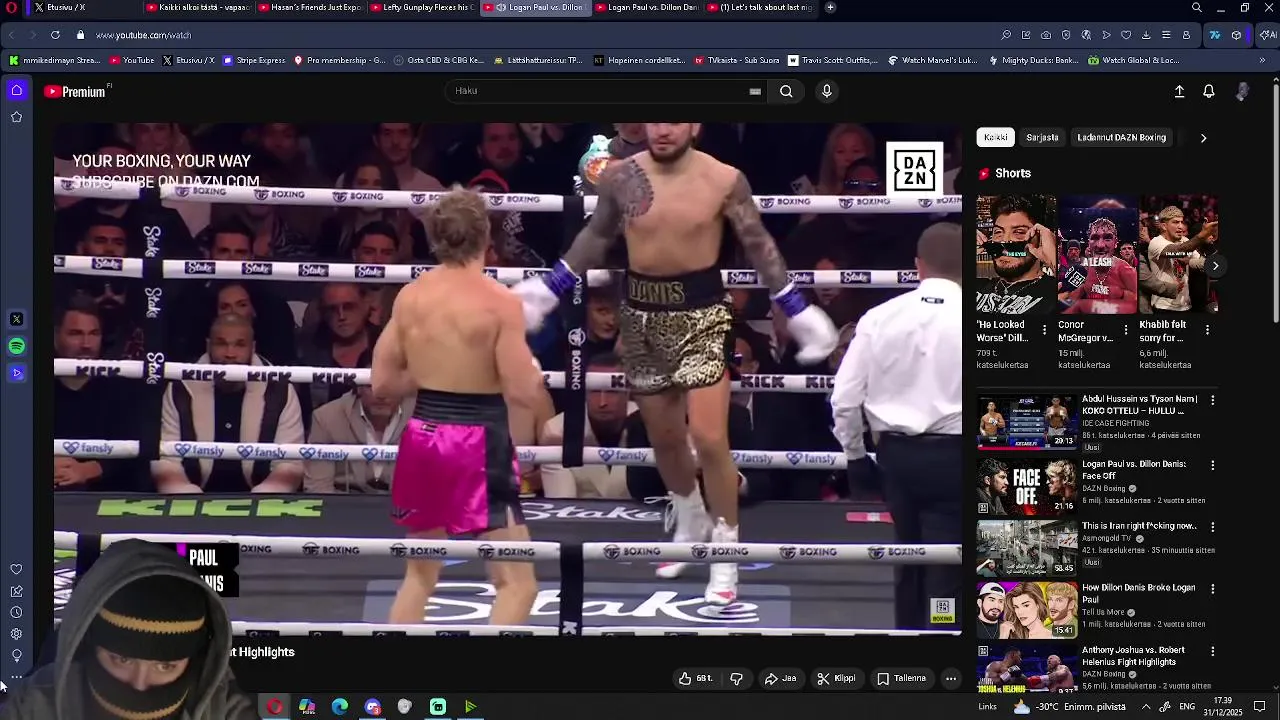Open the browser tab search magnifier

[x=1196, y=7]
